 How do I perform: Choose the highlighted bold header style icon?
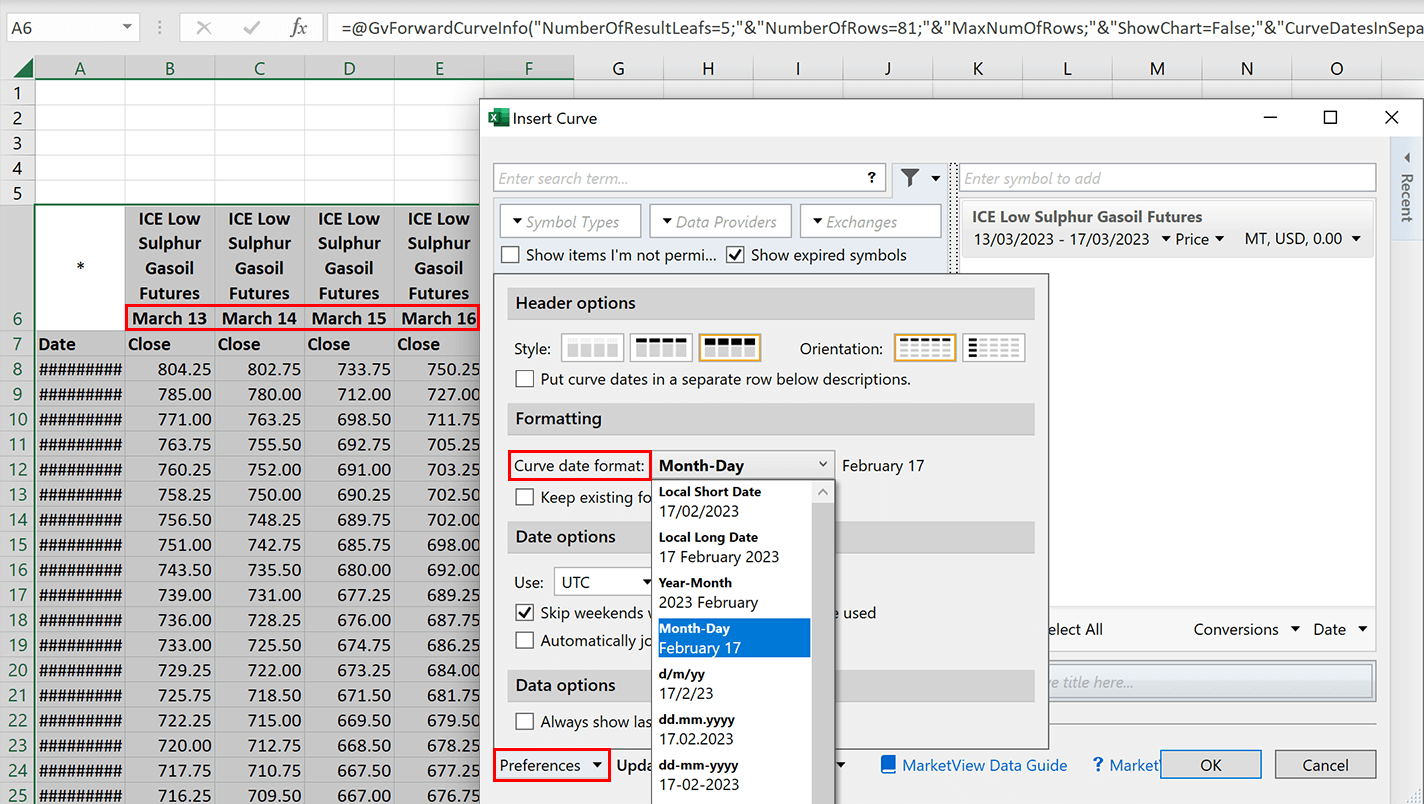(730, 348)
